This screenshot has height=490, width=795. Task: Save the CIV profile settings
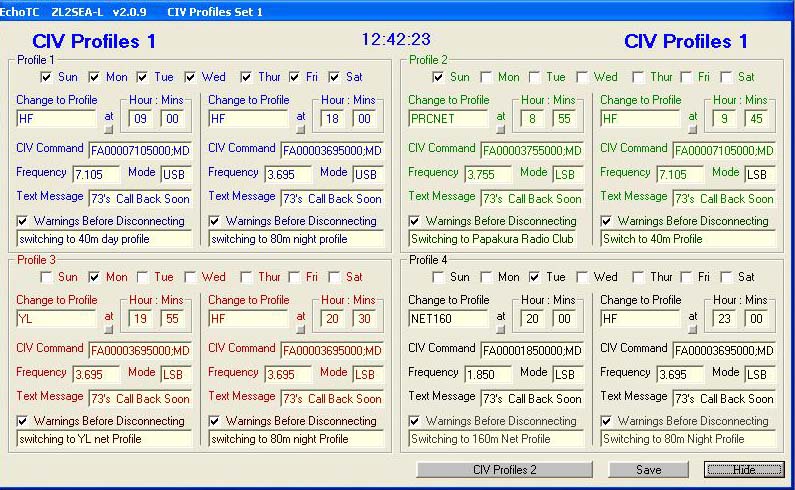pyautogui.click(x=648, y=470)
